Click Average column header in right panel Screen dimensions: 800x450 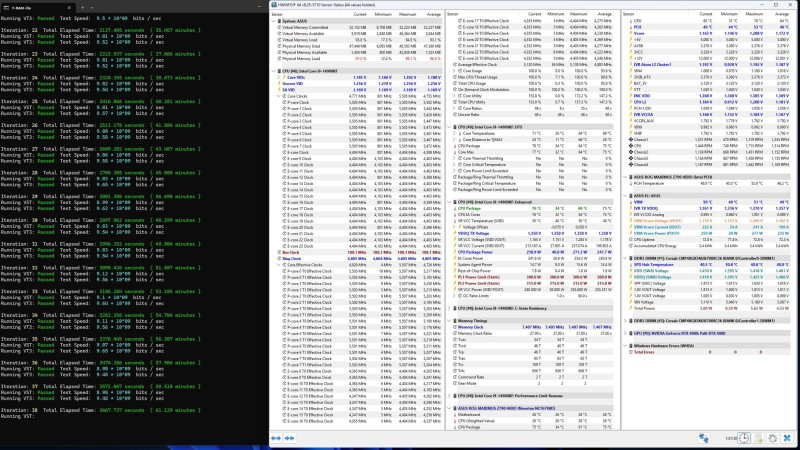pyautogui.click(x=781, y=14)
